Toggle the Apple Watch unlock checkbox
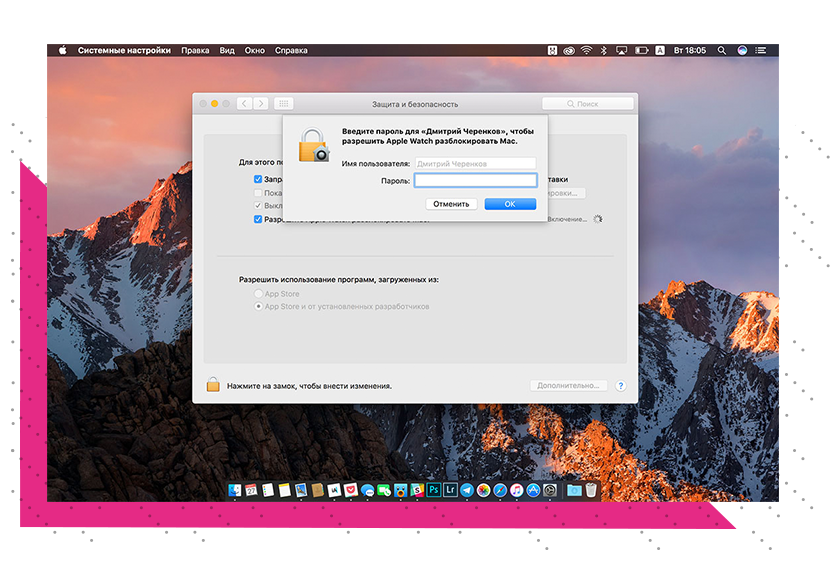 pyautogui.click(x=258, y=219)
